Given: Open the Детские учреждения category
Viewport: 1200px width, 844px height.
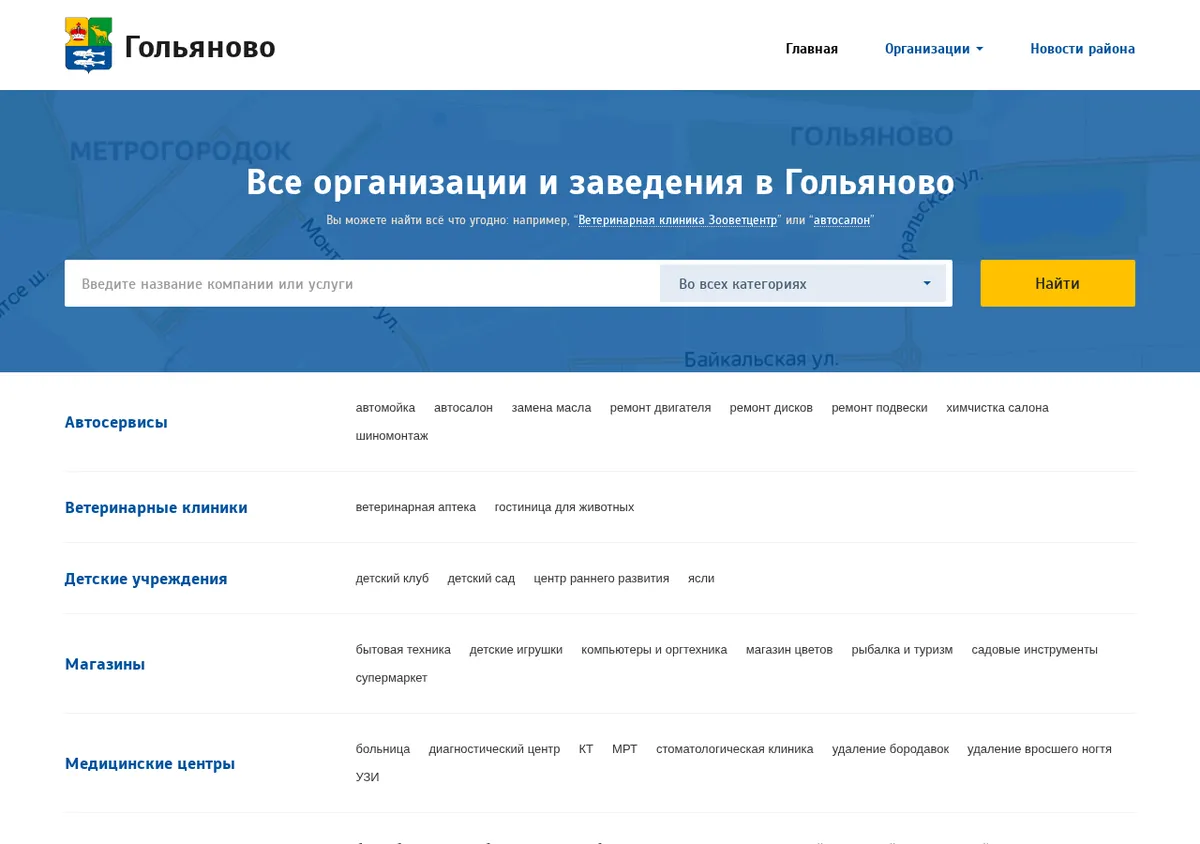Looking at the screenshot, I should point(146,578).
